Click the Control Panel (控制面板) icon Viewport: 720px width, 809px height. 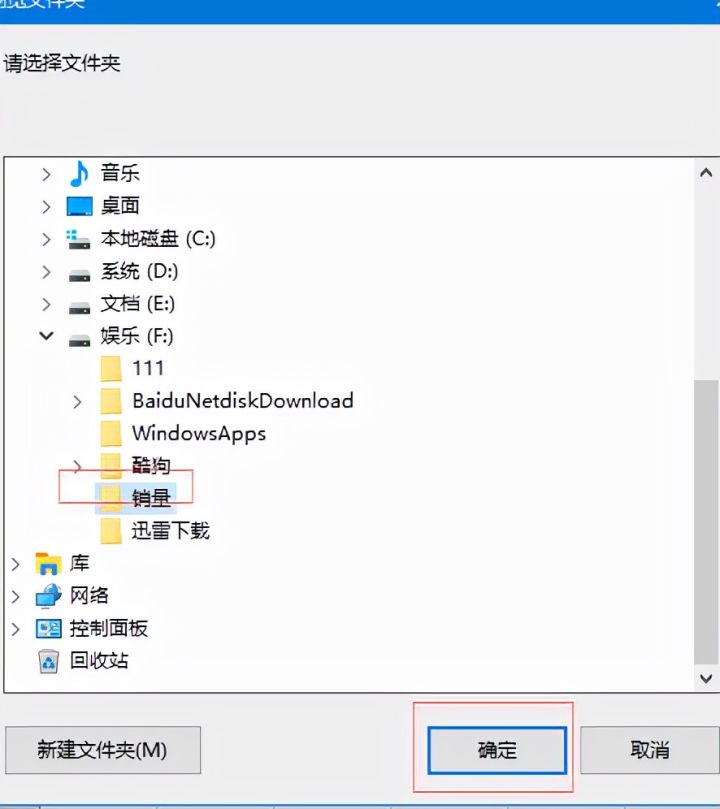(x=48, y=628)
